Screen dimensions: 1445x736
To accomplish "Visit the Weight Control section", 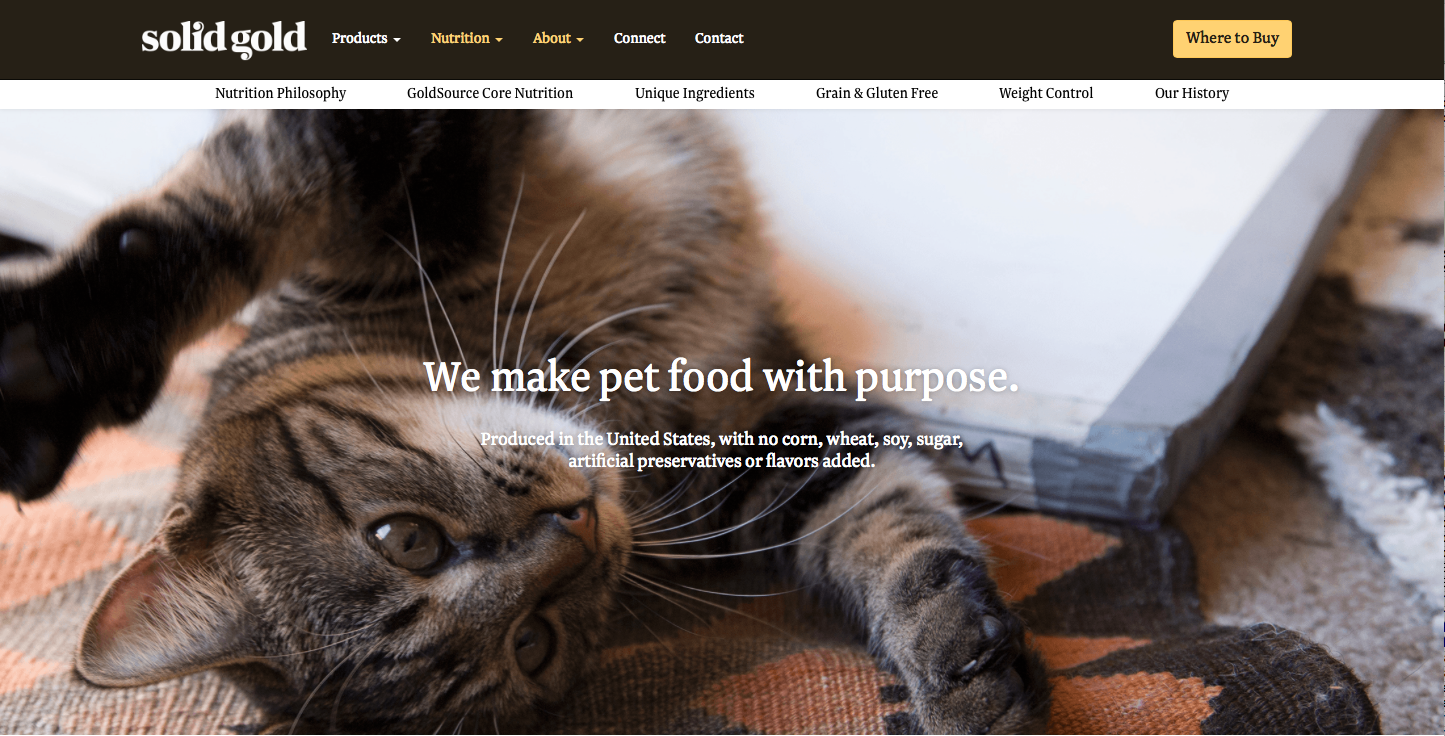I will coord(1046,93).
